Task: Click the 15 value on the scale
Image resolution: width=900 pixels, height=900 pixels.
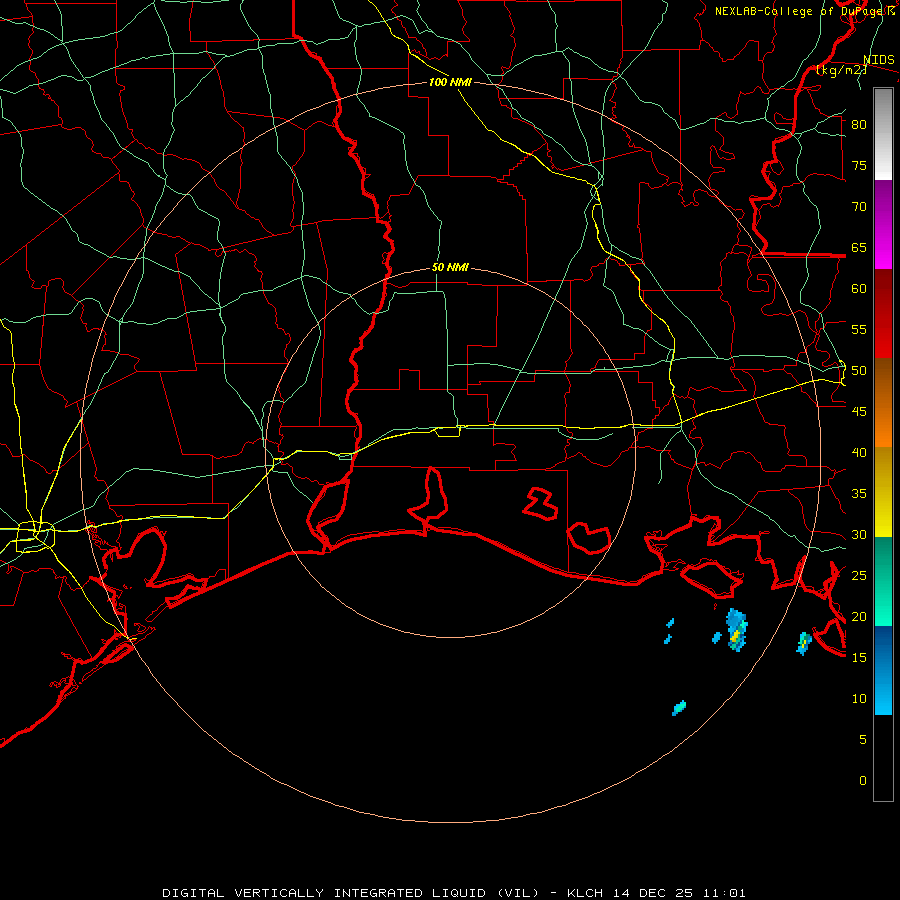Action: pos(859,658)
